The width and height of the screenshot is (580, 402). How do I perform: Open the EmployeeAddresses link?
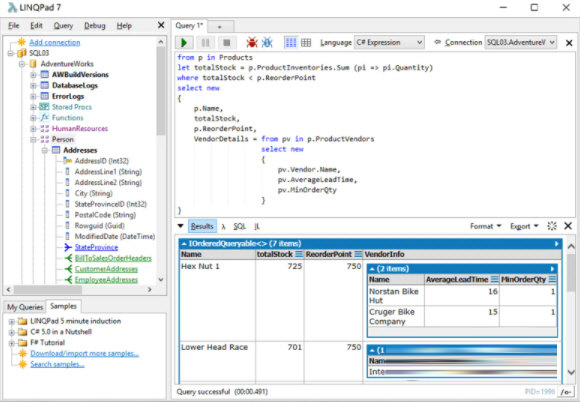[106, 280]
